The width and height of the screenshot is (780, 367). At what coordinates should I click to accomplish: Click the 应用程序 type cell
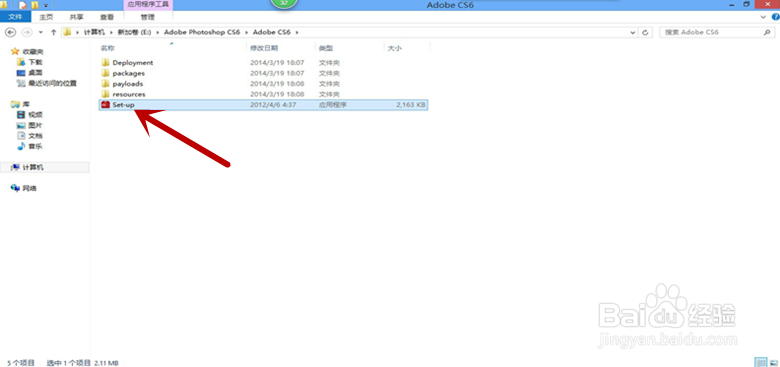coord(333,104)
